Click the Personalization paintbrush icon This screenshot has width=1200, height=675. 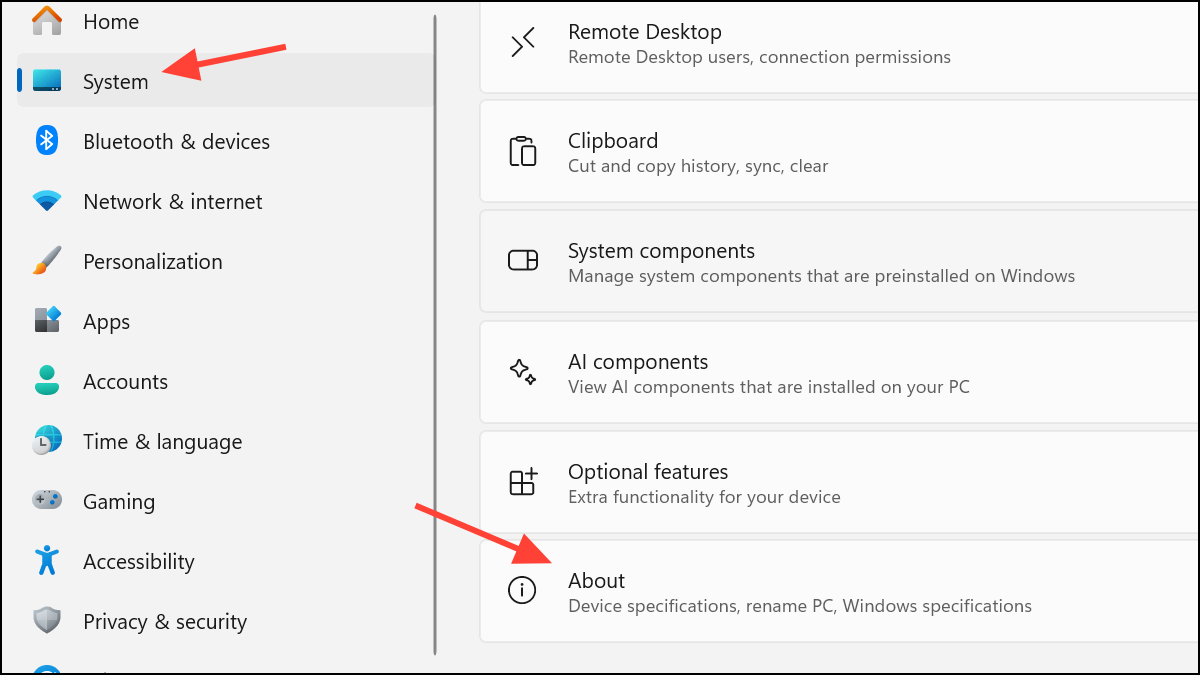(46, 261)
